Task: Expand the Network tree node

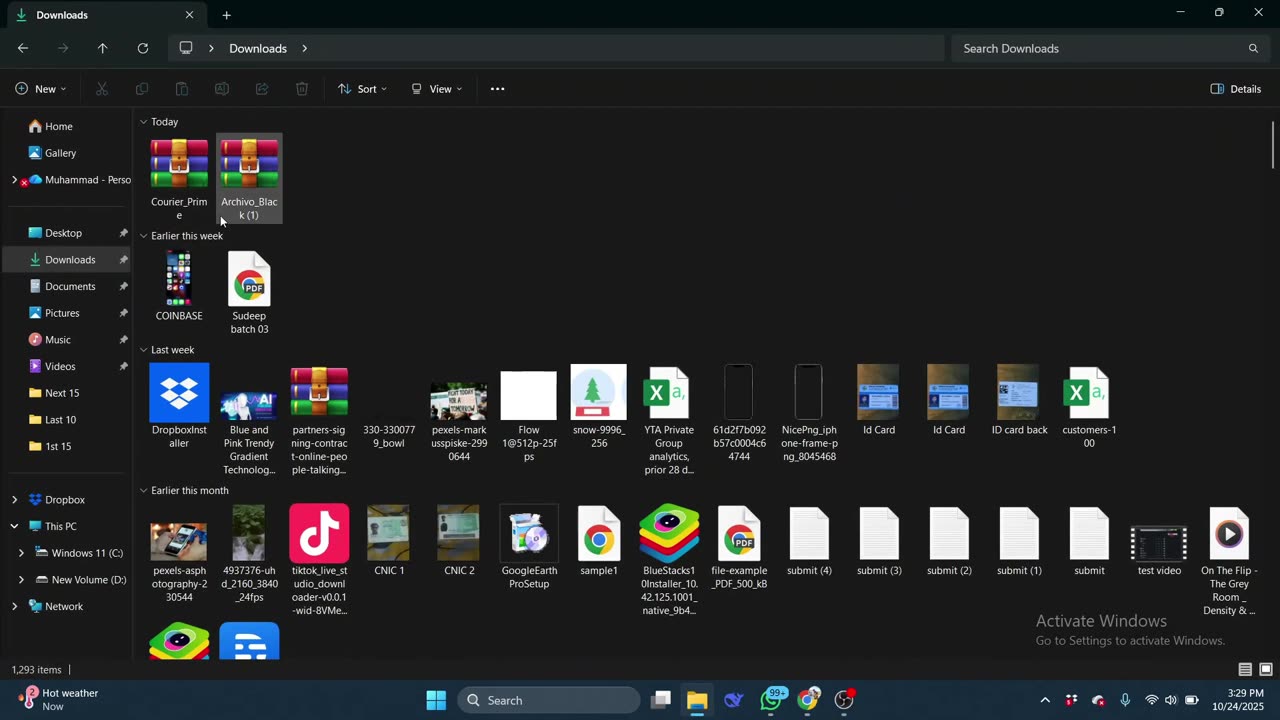Action: pyautogui.click(x=14, y=606)
